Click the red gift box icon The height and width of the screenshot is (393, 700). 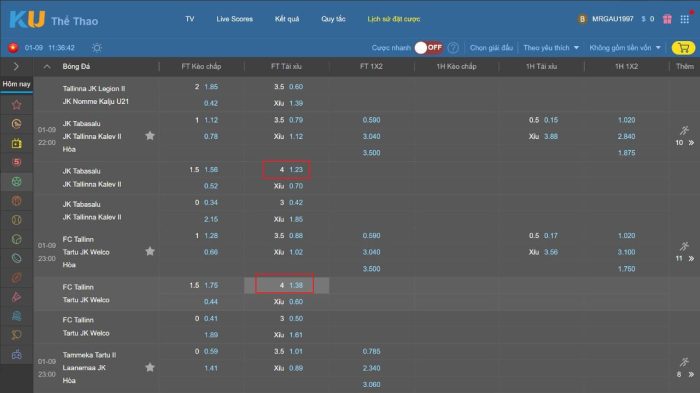[x=667, y=19]
